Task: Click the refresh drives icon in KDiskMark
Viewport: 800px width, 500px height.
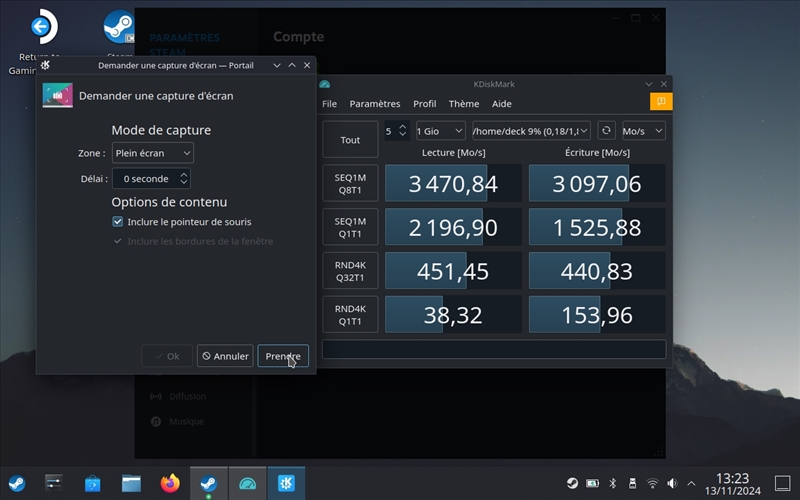Action: point(606,131)
